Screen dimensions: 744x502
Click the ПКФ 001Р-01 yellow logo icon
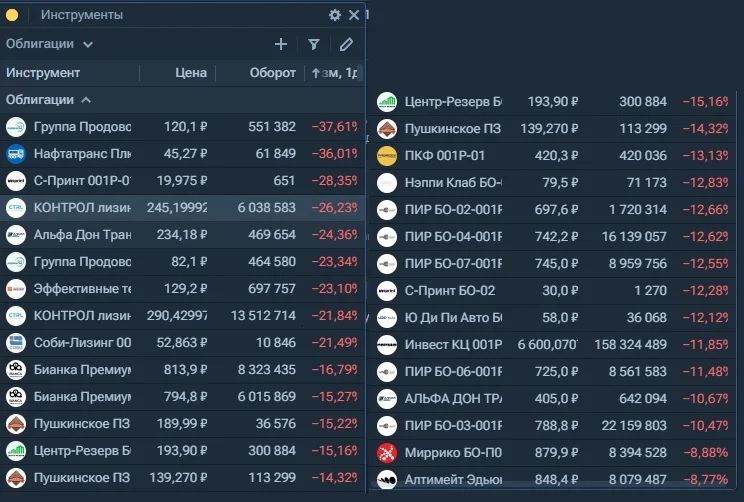coord(387,156)
